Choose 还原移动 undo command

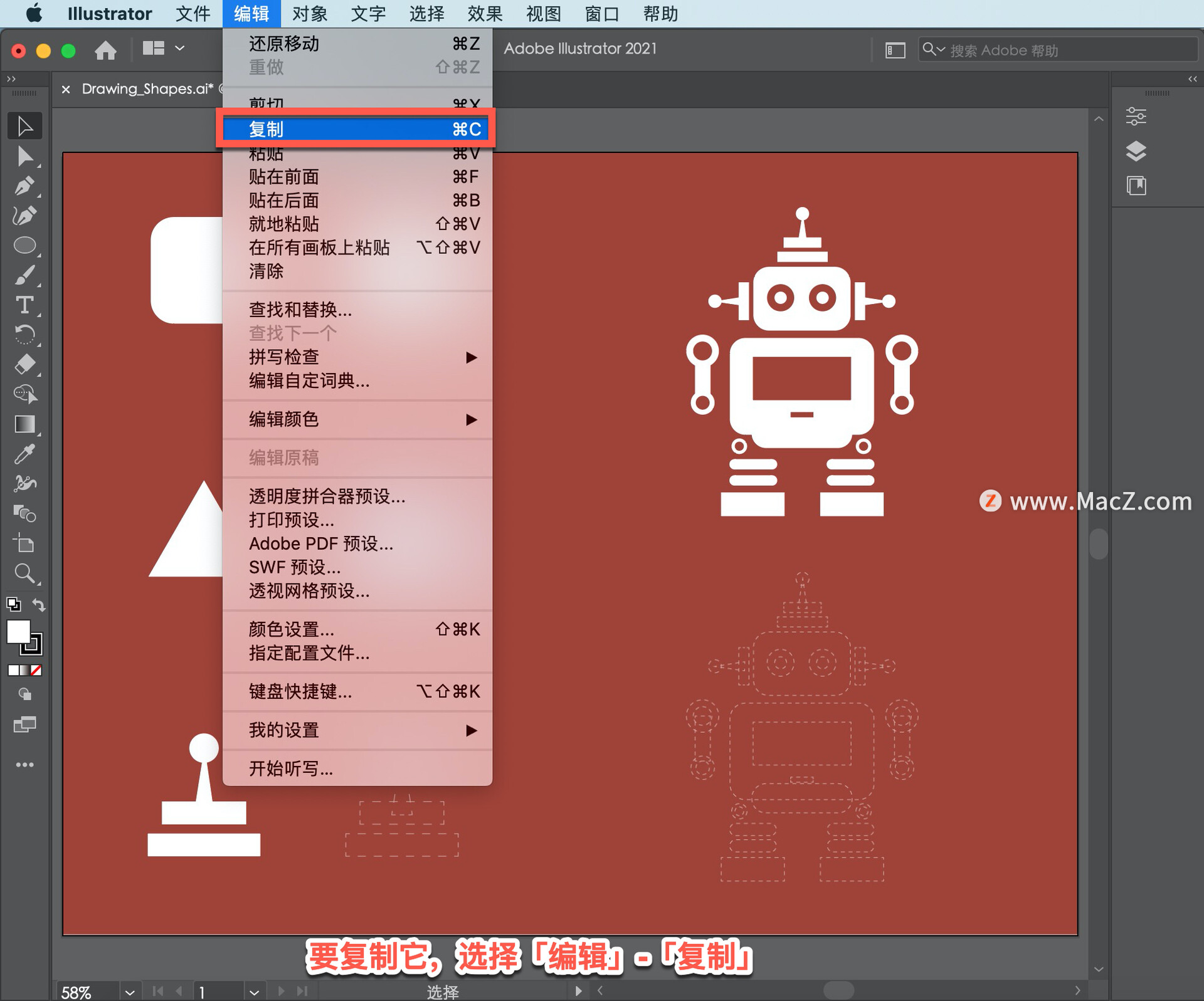tap(357, 43)
